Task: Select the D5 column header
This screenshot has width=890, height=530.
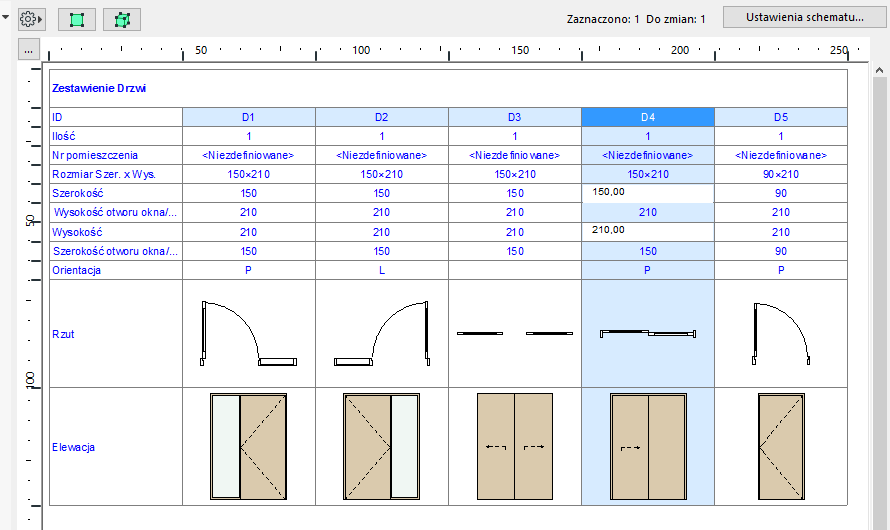Action: [781, 117]
